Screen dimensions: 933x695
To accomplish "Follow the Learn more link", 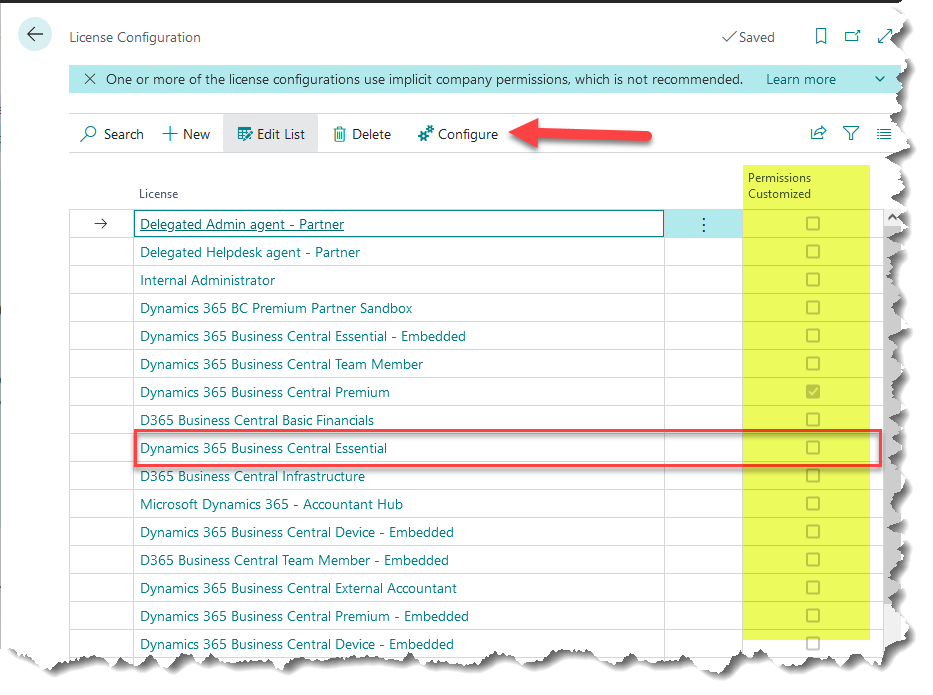I will pos(800,79).
